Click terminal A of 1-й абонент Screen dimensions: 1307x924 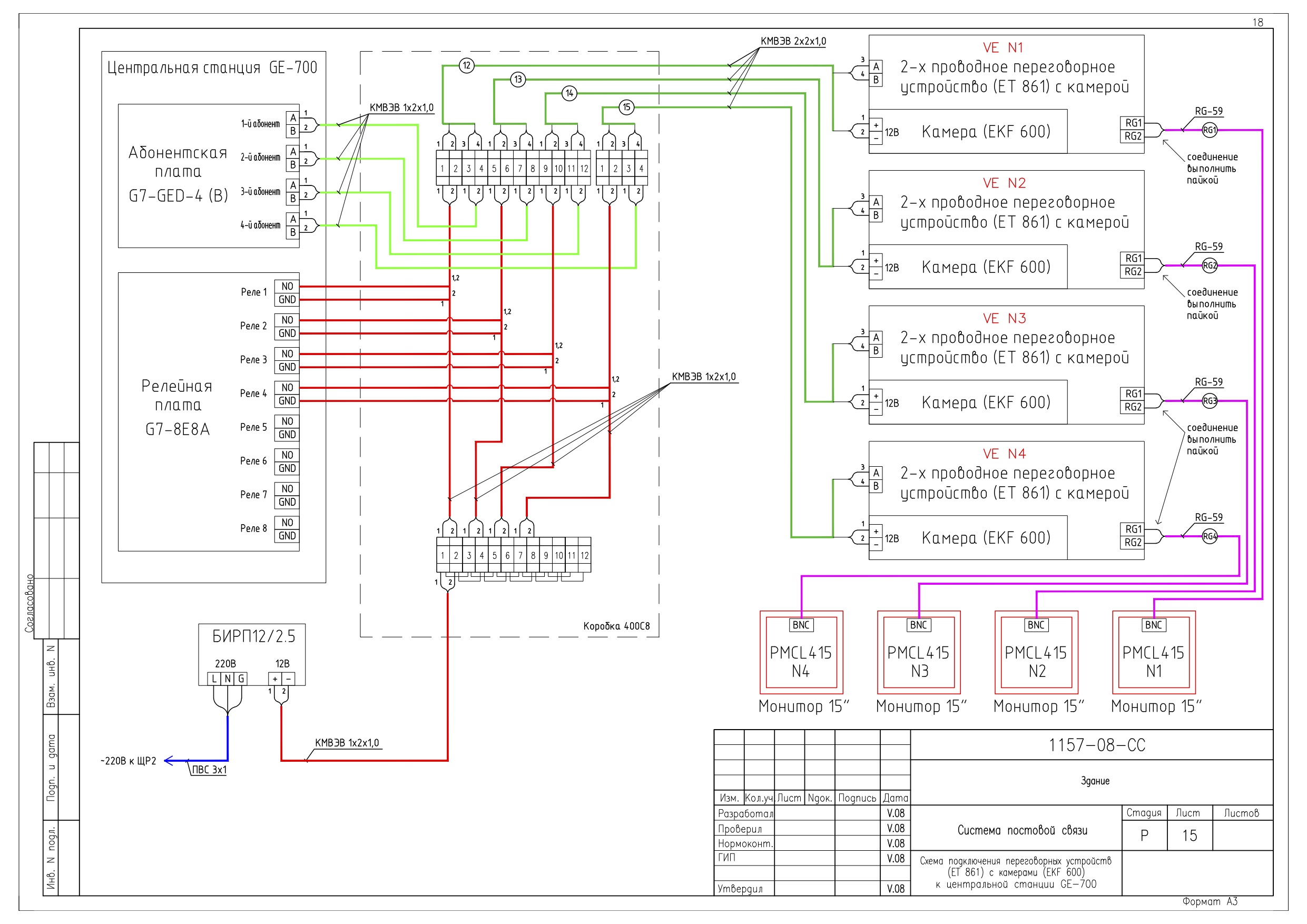click(x=292, y=118)
